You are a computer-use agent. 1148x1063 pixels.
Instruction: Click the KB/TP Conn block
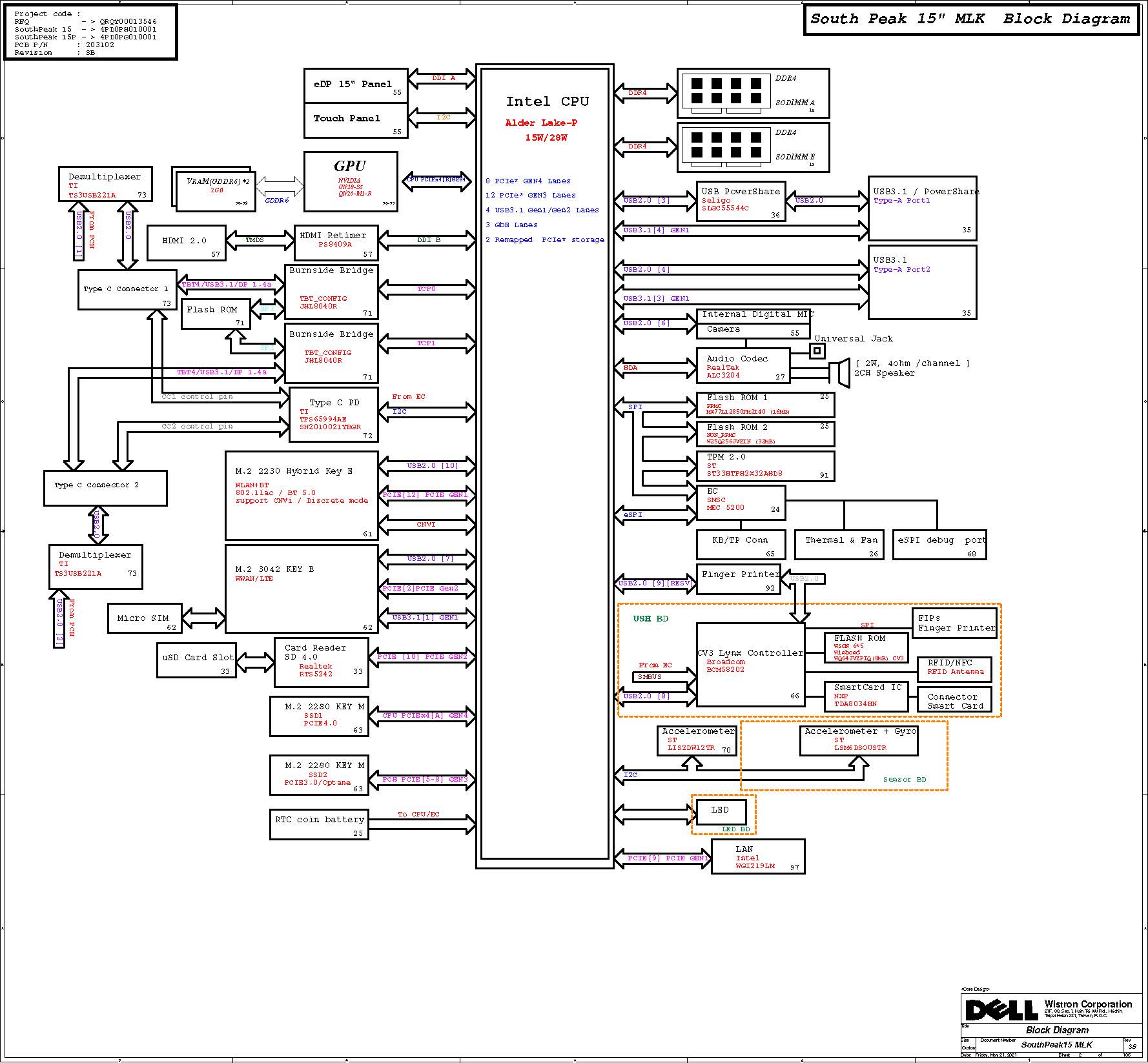click(x=741, y=545)
